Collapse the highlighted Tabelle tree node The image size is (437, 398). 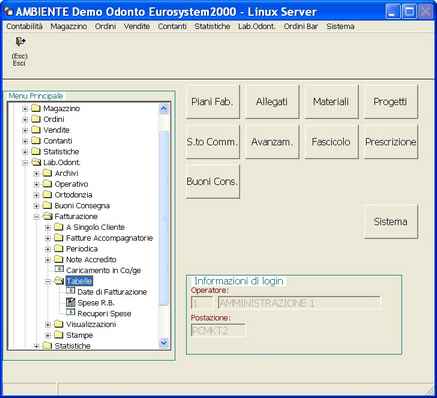(48, 281)
